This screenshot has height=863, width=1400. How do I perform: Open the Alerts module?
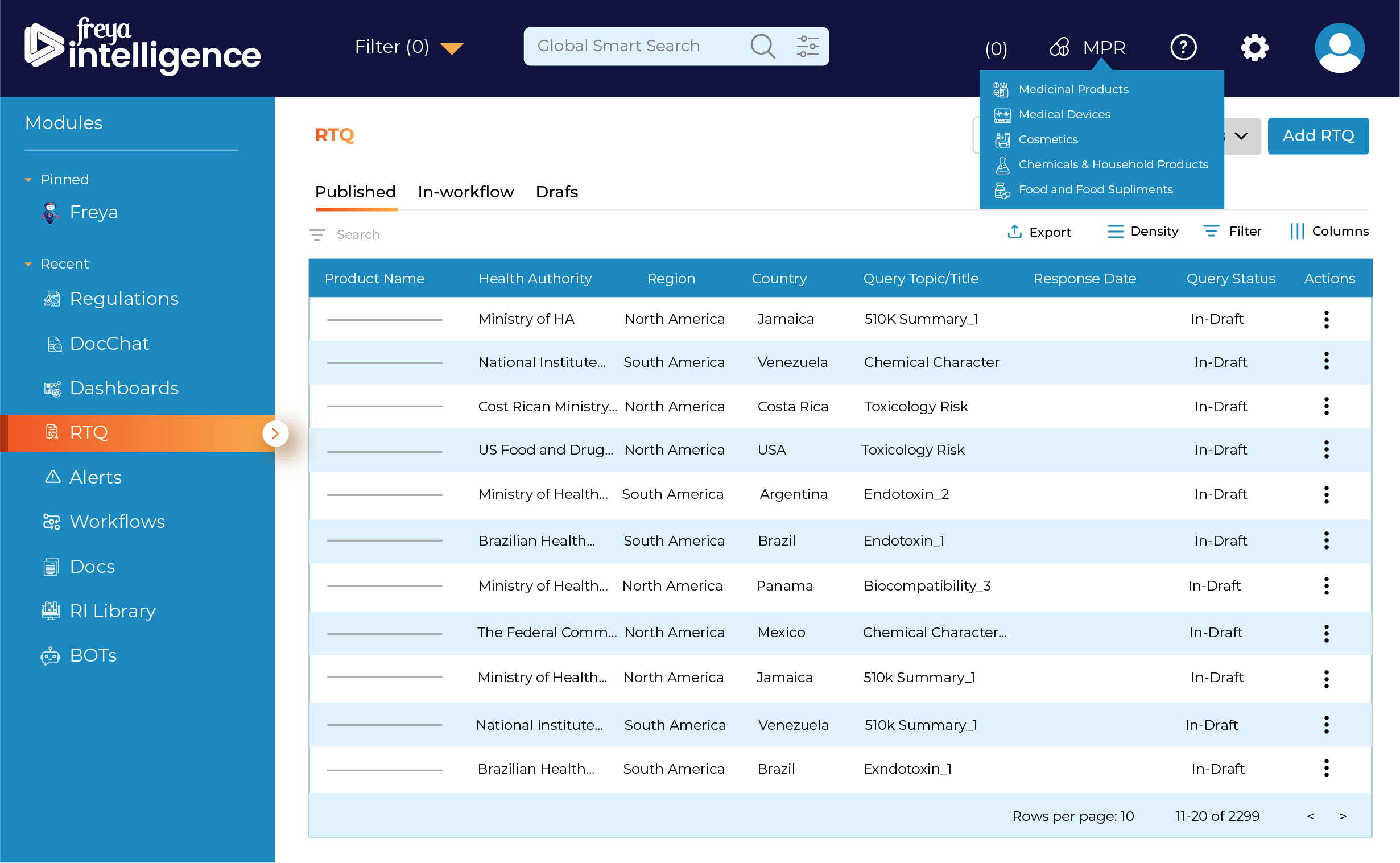pyautogui.click(x=95, y=477)
